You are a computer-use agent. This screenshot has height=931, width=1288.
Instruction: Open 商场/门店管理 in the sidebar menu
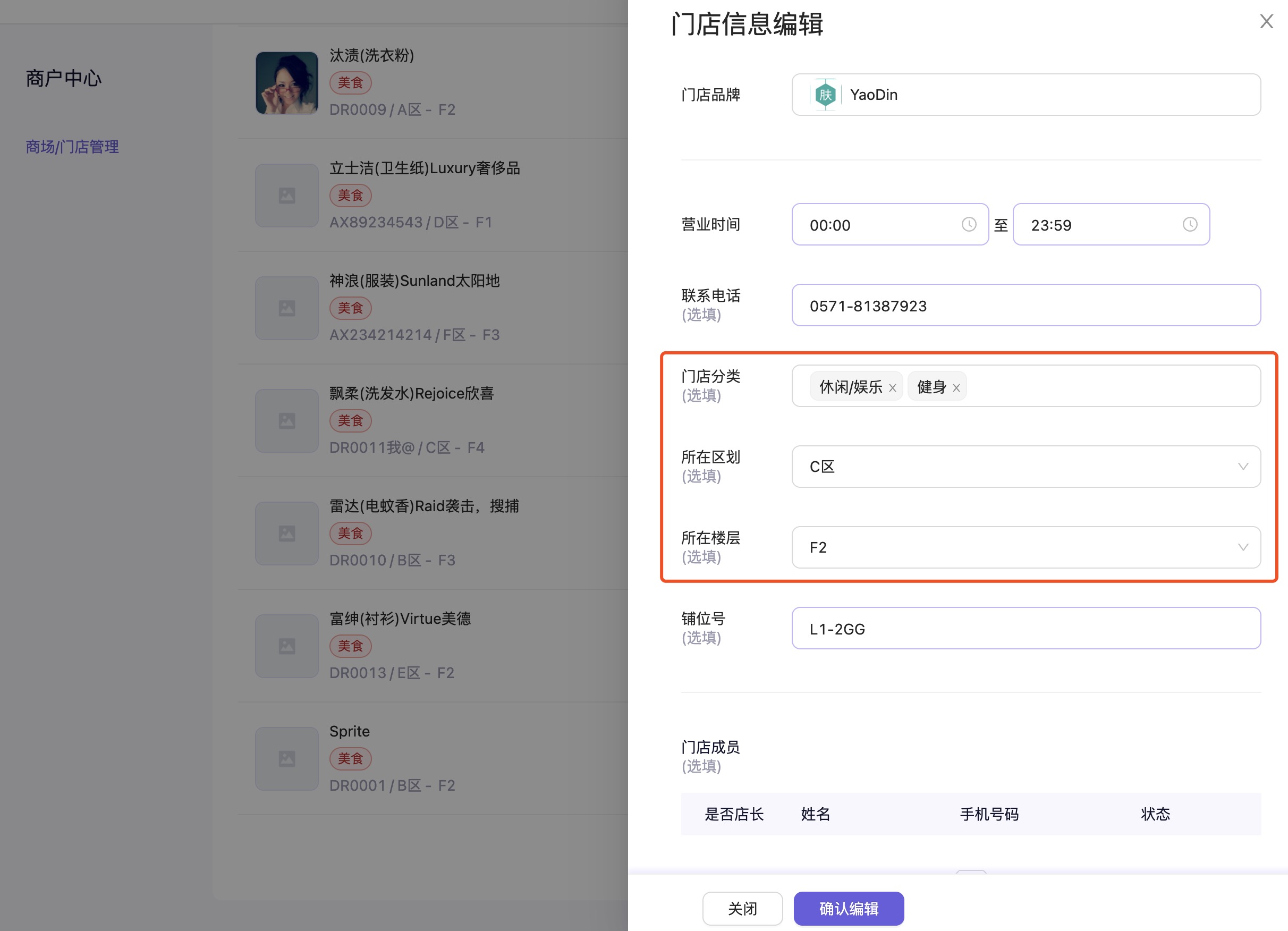point(72,147)
